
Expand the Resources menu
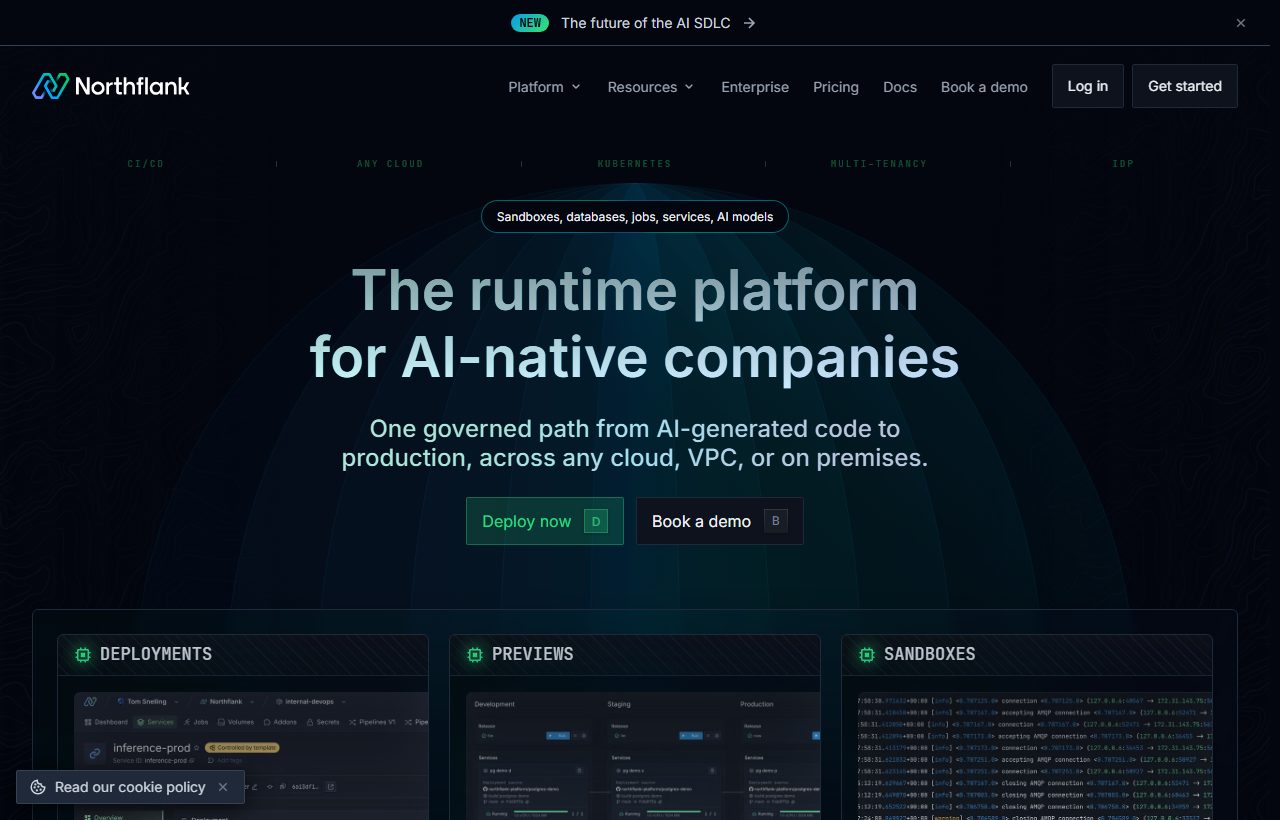coord(650,87)
